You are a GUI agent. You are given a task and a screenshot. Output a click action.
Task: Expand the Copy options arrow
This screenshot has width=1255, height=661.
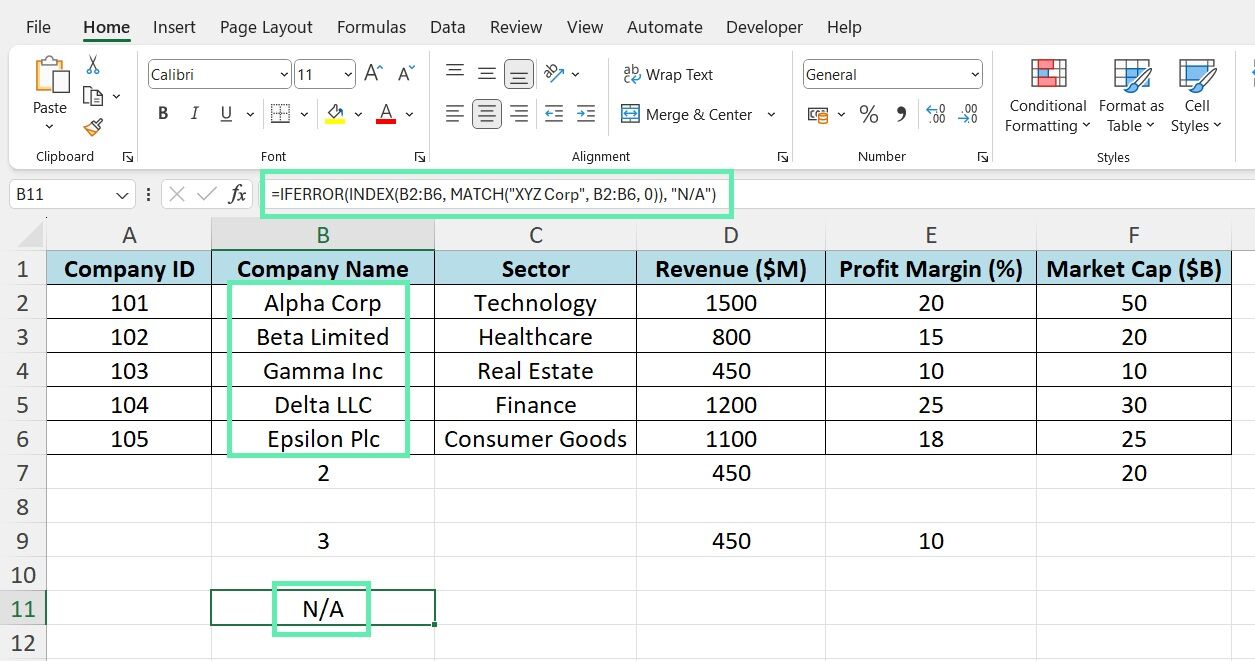click(x=117, y=97)
